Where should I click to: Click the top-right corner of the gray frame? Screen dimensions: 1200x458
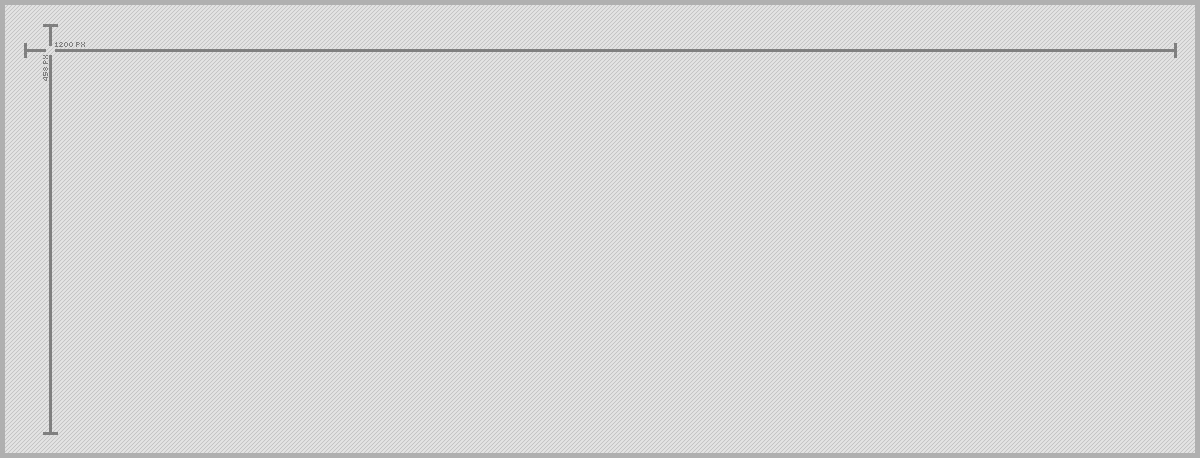[x=1197, y=2]
